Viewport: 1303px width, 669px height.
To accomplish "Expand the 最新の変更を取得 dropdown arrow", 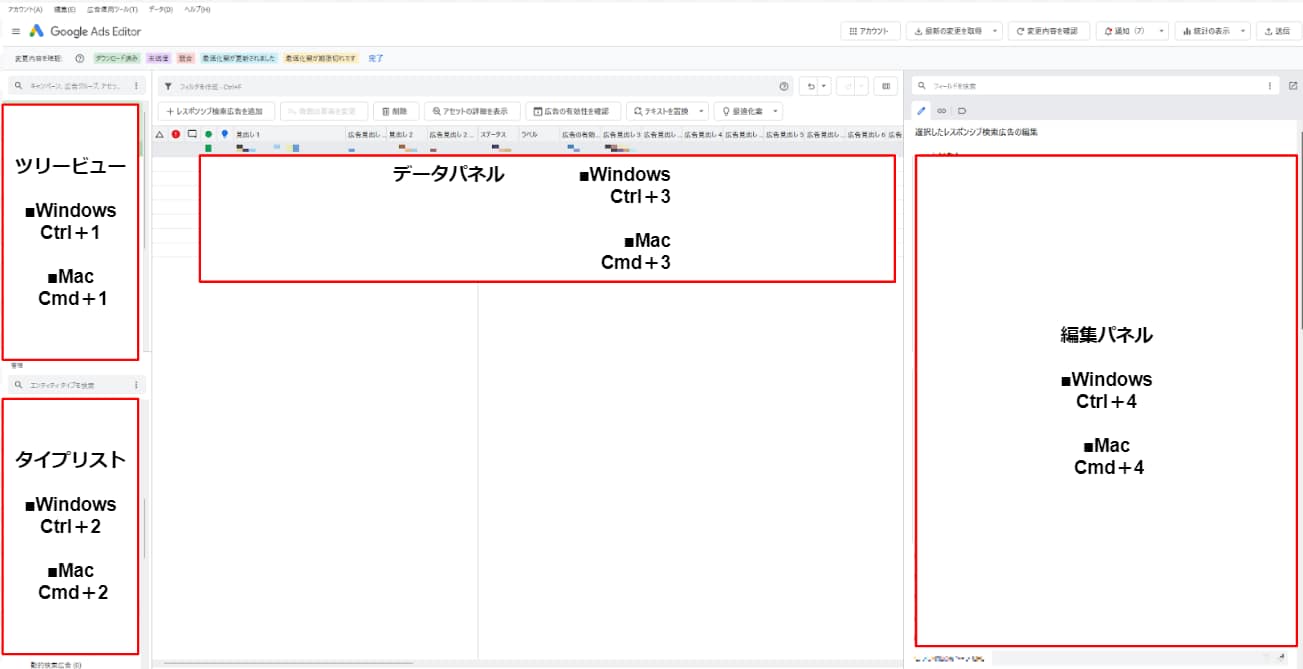I will [x=996, y=31].
